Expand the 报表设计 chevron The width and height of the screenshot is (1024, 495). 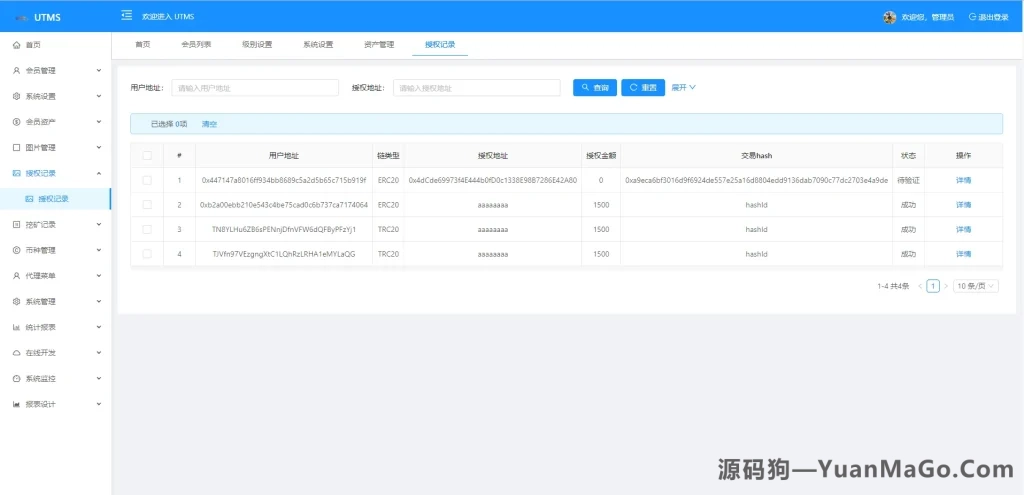click(x=99, y=404)
